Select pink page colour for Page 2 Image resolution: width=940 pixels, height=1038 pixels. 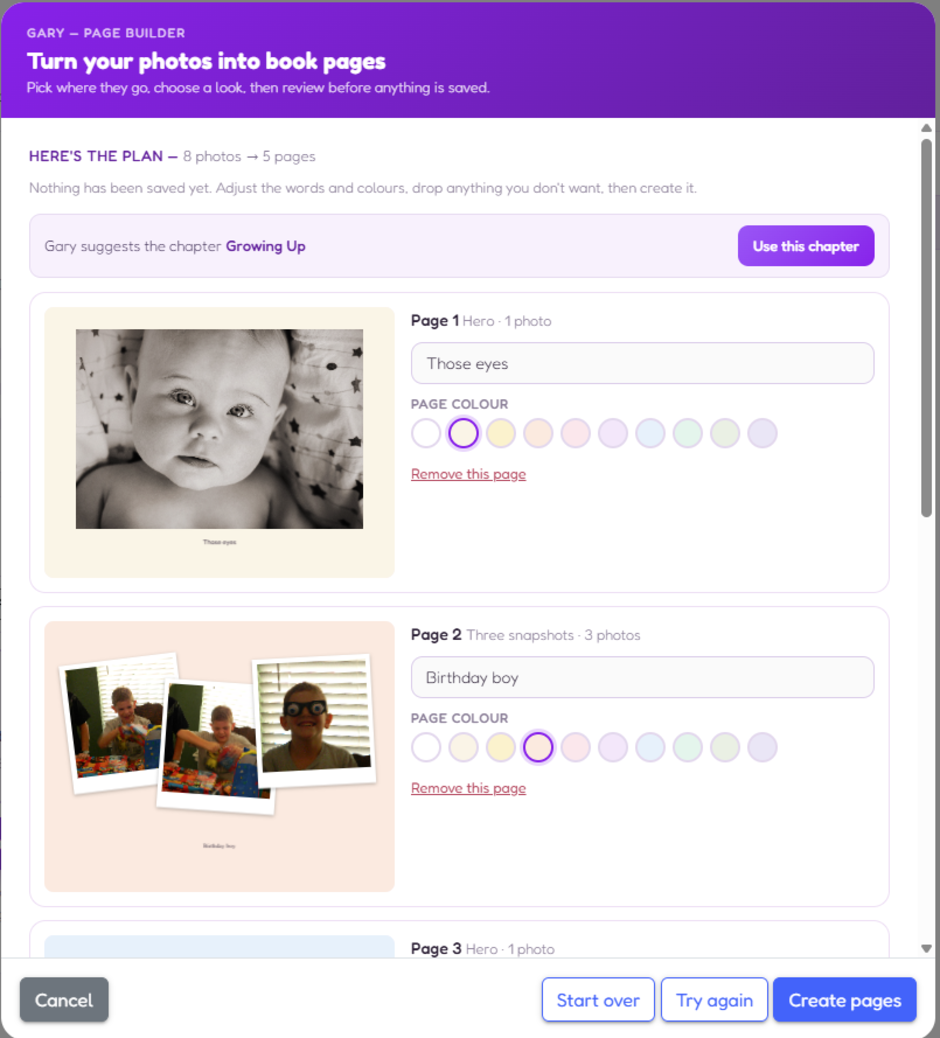(575, 747)
